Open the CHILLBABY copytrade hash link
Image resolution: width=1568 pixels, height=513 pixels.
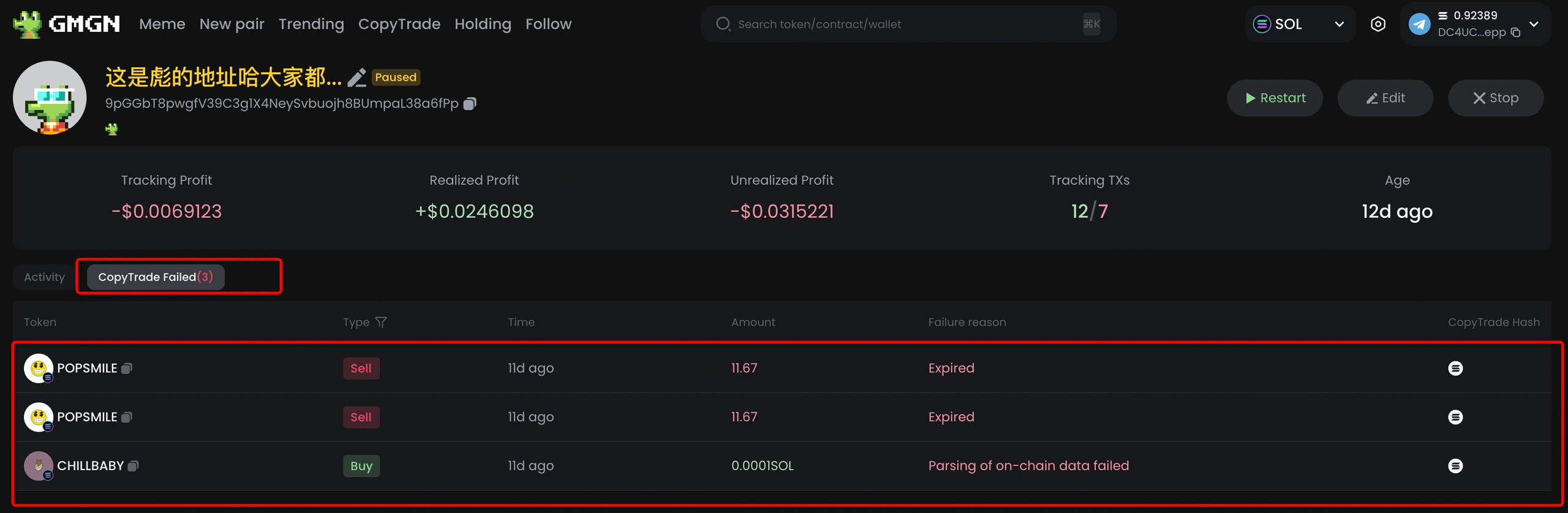point(1455,466)
